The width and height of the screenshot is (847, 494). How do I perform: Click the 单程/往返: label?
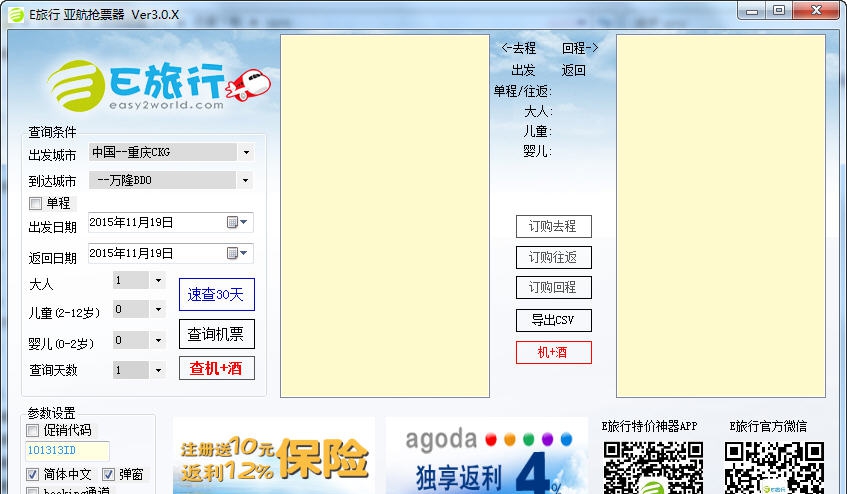click(x=522, y=91)
